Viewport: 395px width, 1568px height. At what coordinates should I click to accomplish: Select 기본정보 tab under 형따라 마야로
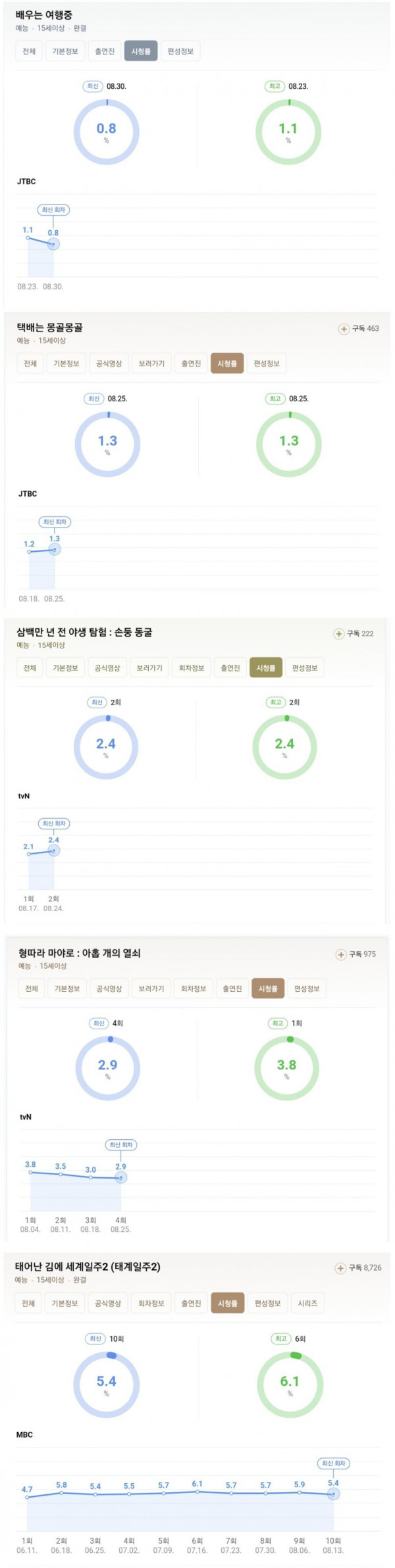click(67, 989)
